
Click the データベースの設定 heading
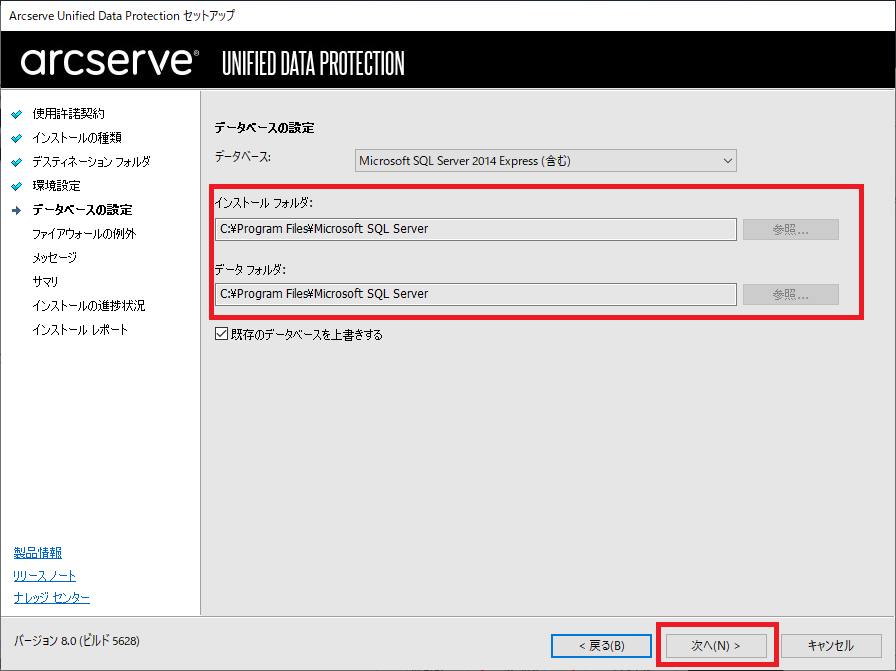coord(265,128)
